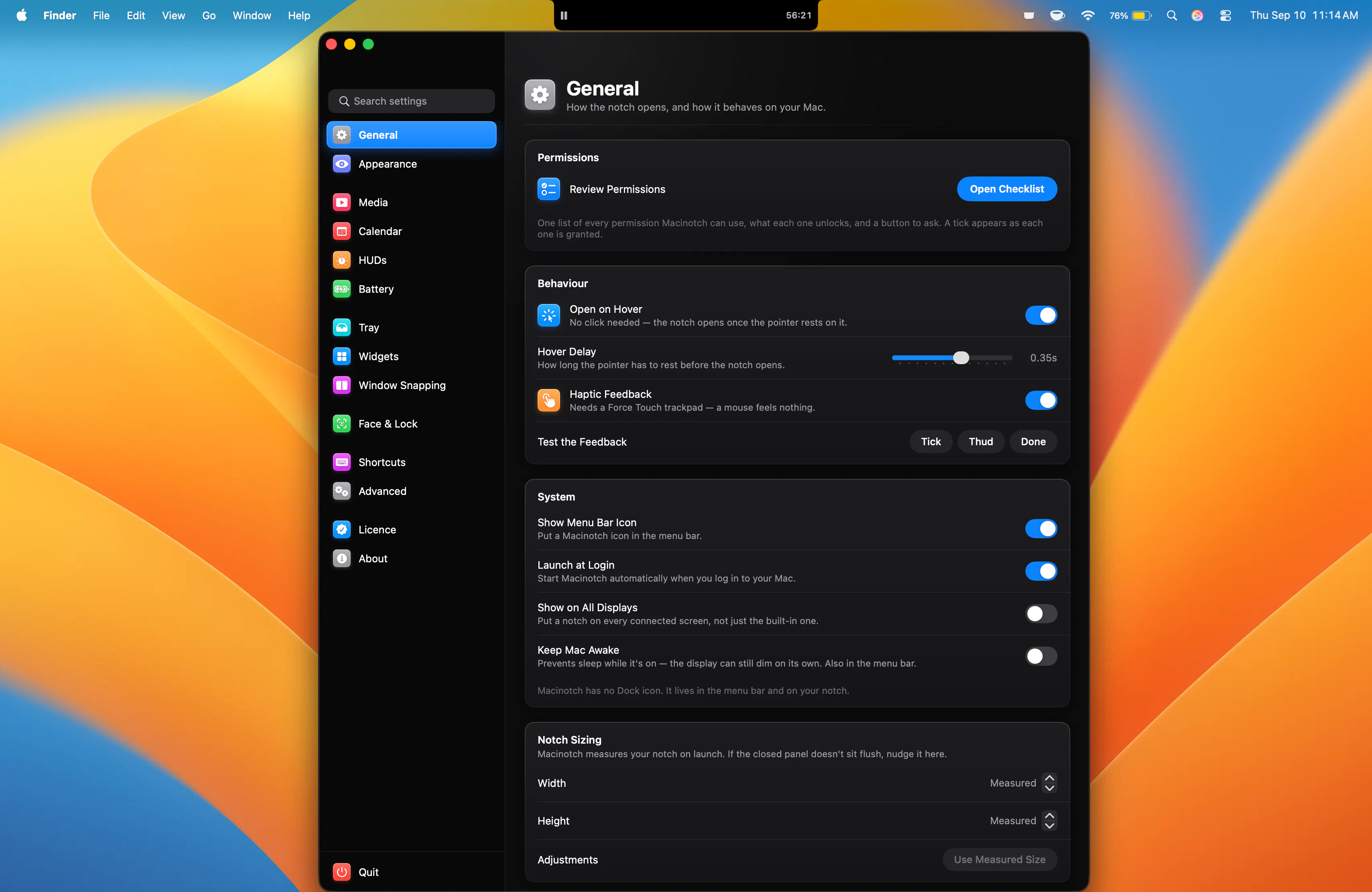Open the Shortcuts settings section
Viewport: 1372px width, 892px height.
pyautogui.click(x=411, y=462)
